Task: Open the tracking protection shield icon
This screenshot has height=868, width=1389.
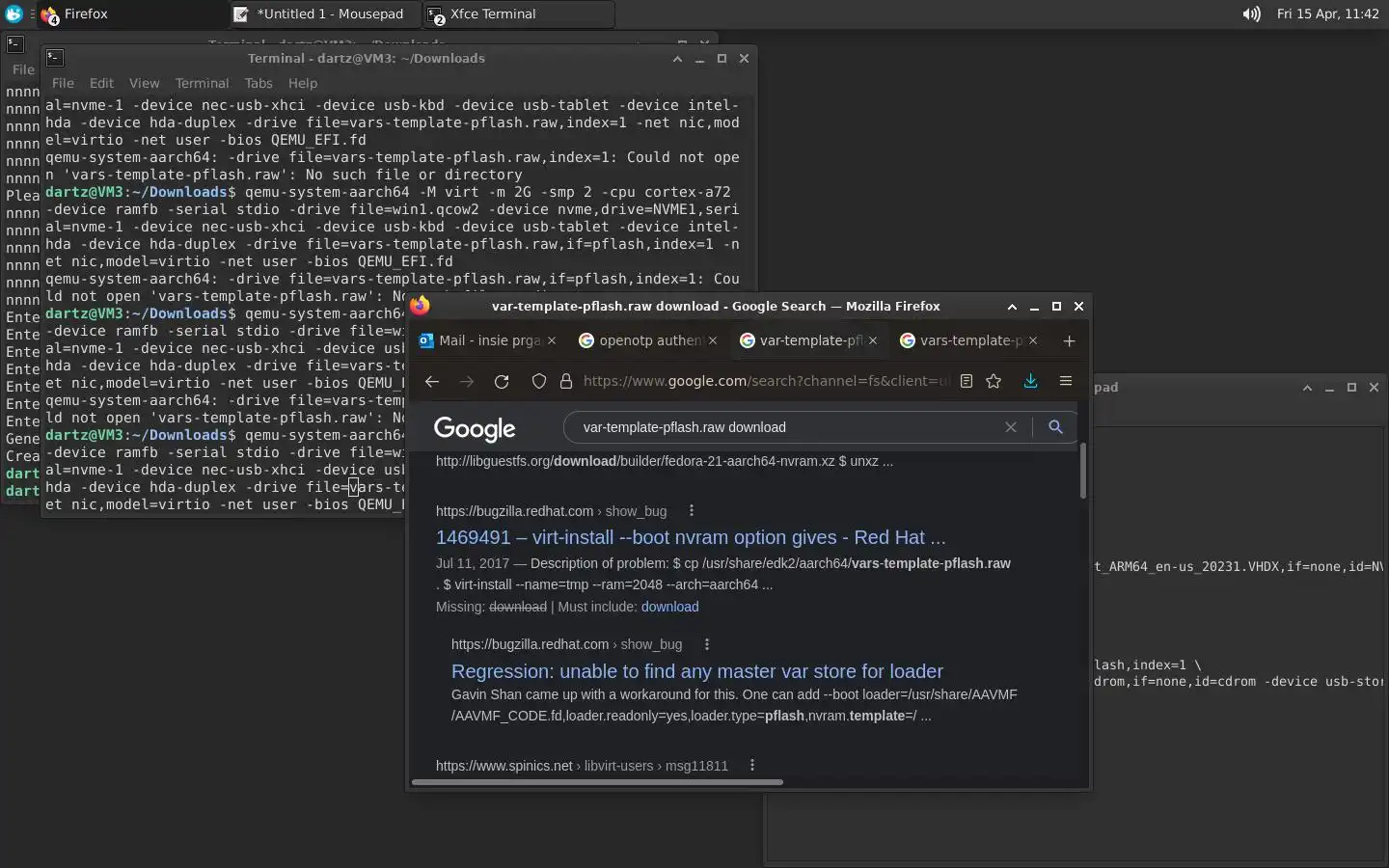Action: point(539,381)
